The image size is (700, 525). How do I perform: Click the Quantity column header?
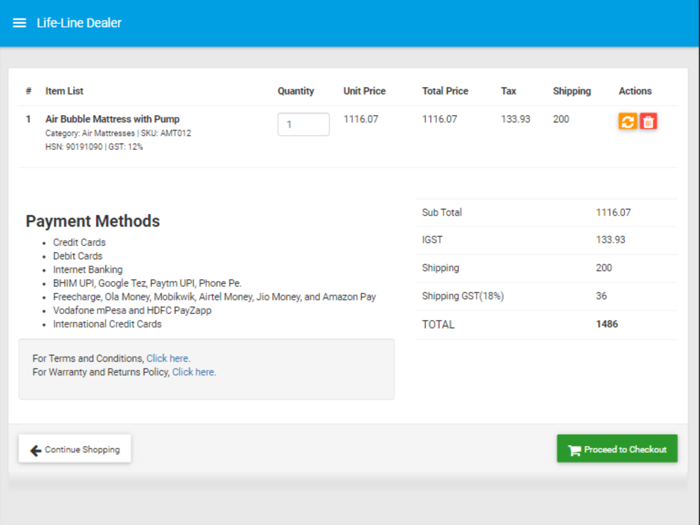(296, 91)
